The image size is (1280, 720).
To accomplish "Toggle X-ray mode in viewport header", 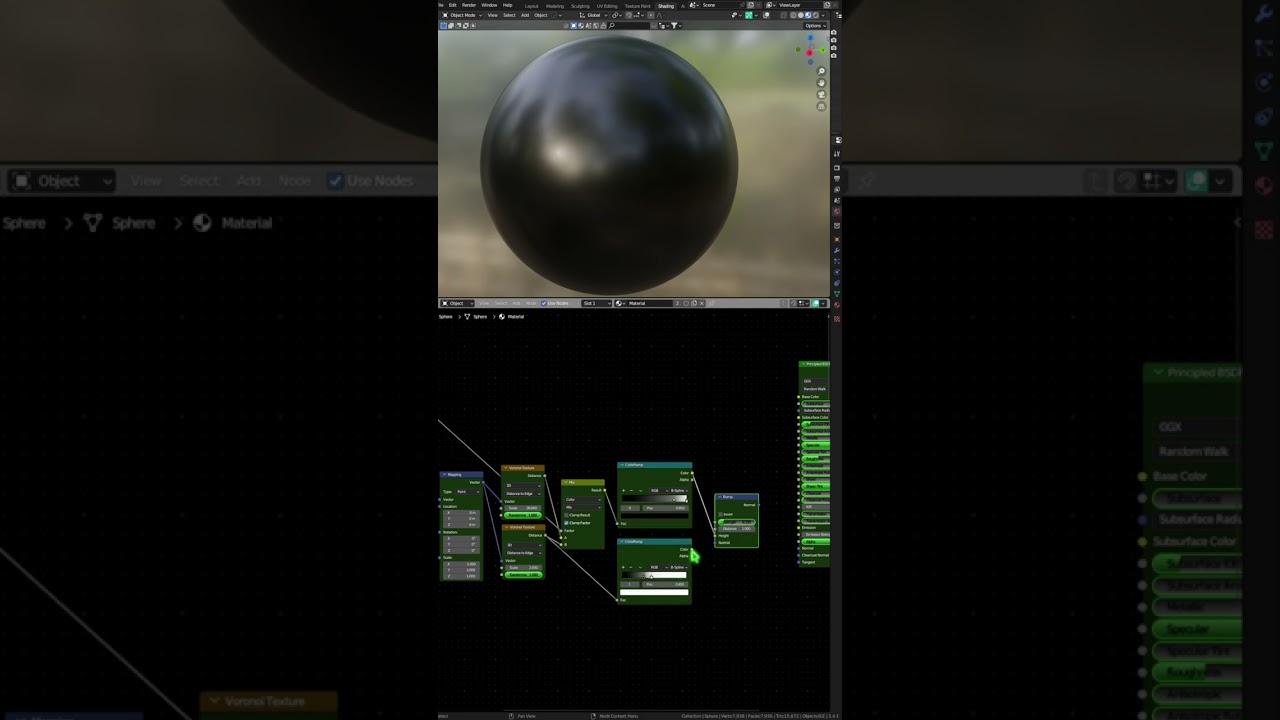I will click(x=783, y=15).
